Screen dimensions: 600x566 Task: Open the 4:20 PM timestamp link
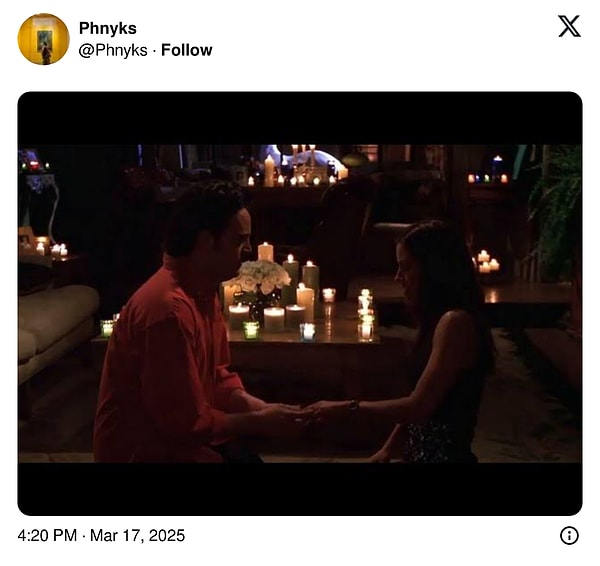pyautogui.click(x=47, y=535)
